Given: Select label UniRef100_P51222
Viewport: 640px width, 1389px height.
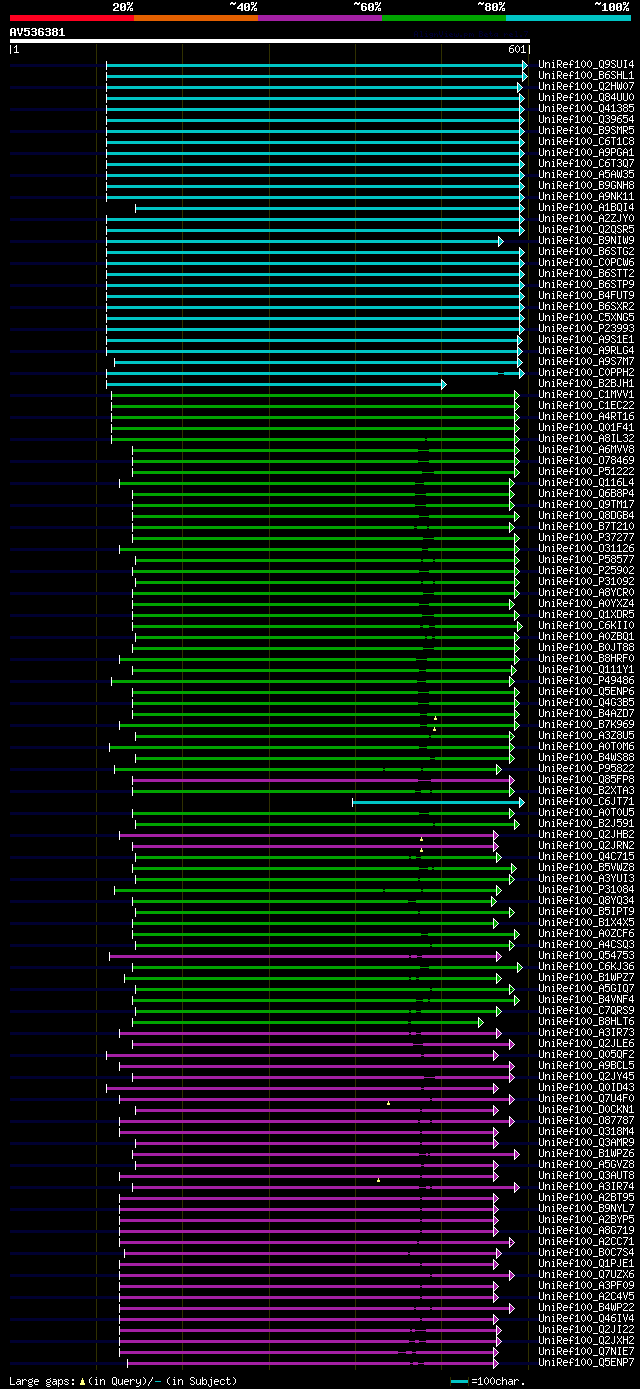Looking at the screenshot, I should pyautogui.click(x=586, y=471).
